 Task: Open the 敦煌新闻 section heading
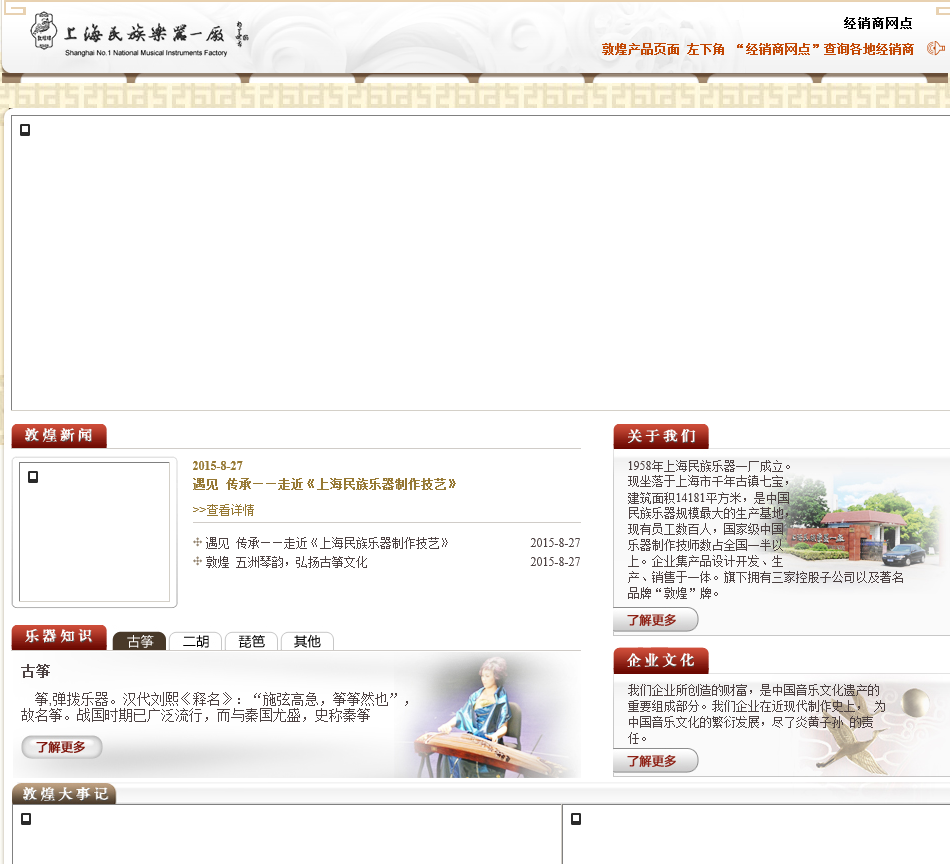[x=59, y=436]
